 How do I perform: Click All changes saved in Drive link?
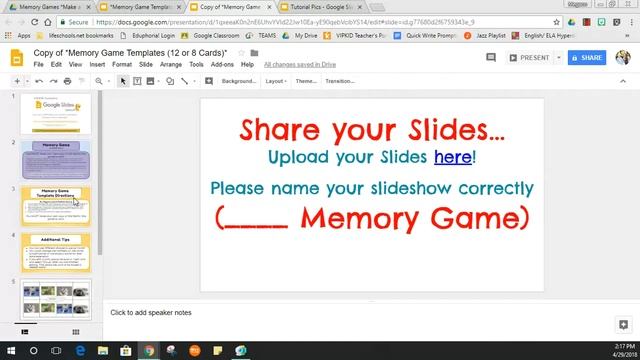tap(300, 64)
